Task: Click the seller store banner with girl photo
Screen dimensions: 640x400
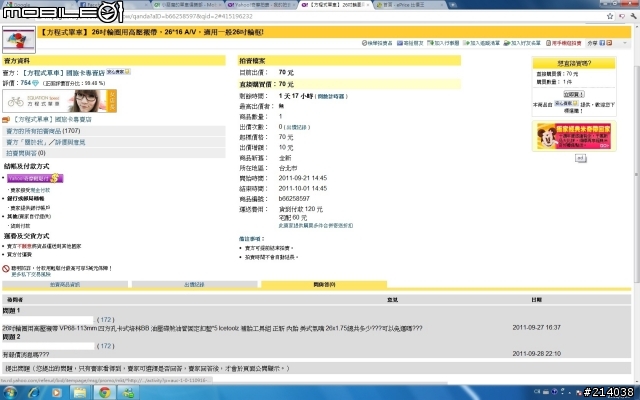Action: point(60,101)
